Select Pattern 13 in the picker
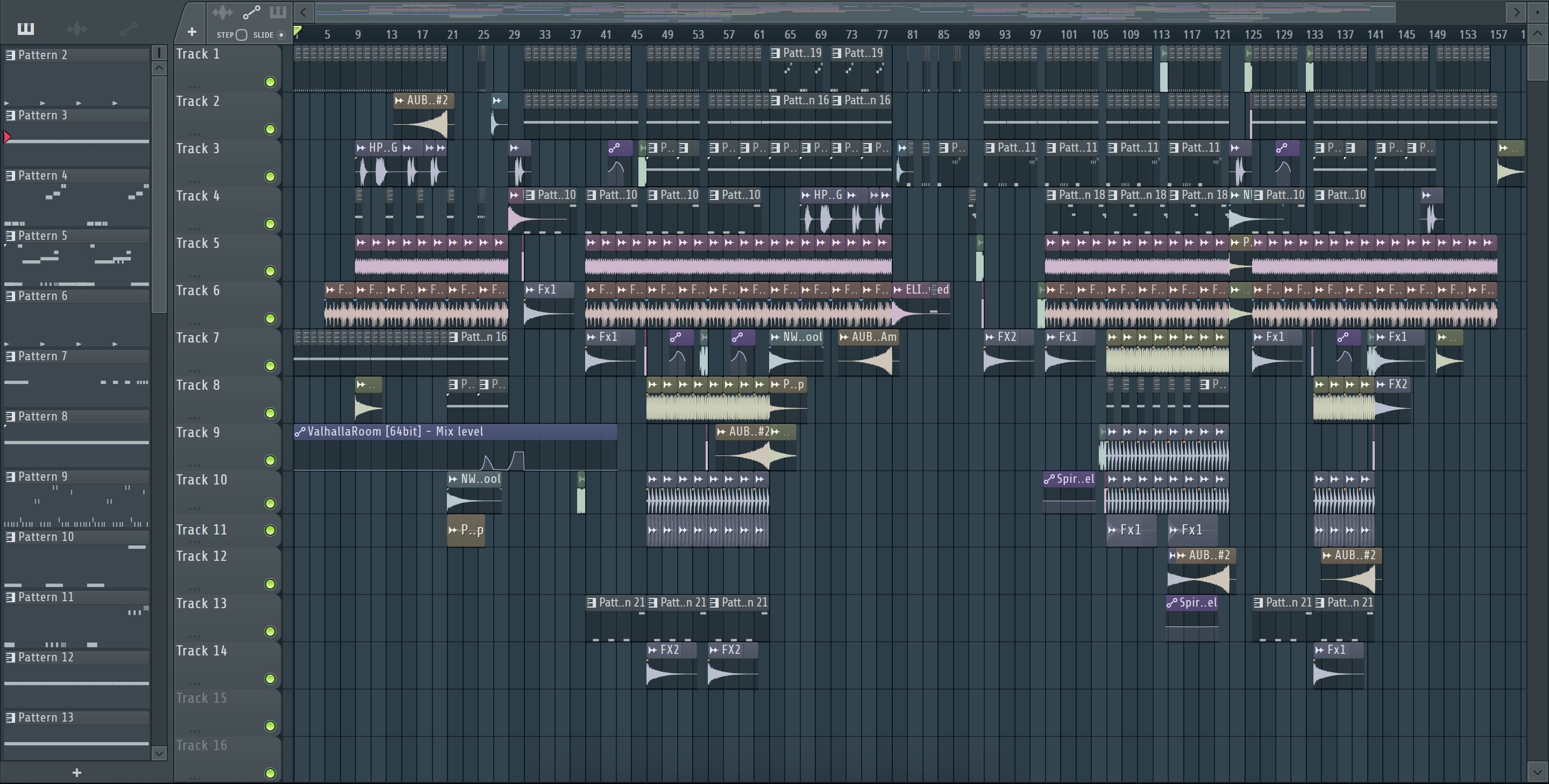The image size is (1549, 784). 76,717
